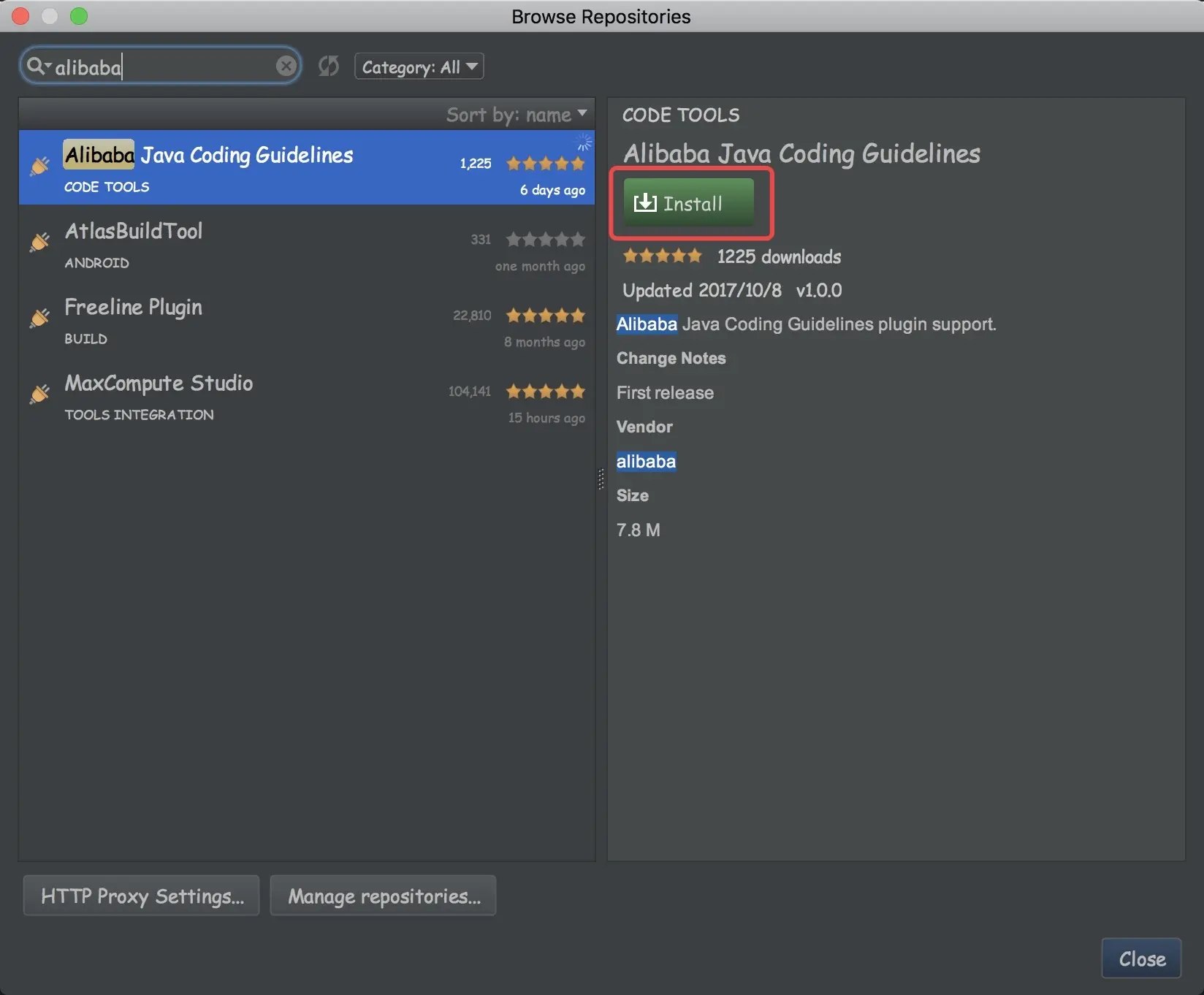The image size is (1204, 995).
Task: Reload the plugin repository list
Action: [x=329, y=66]
